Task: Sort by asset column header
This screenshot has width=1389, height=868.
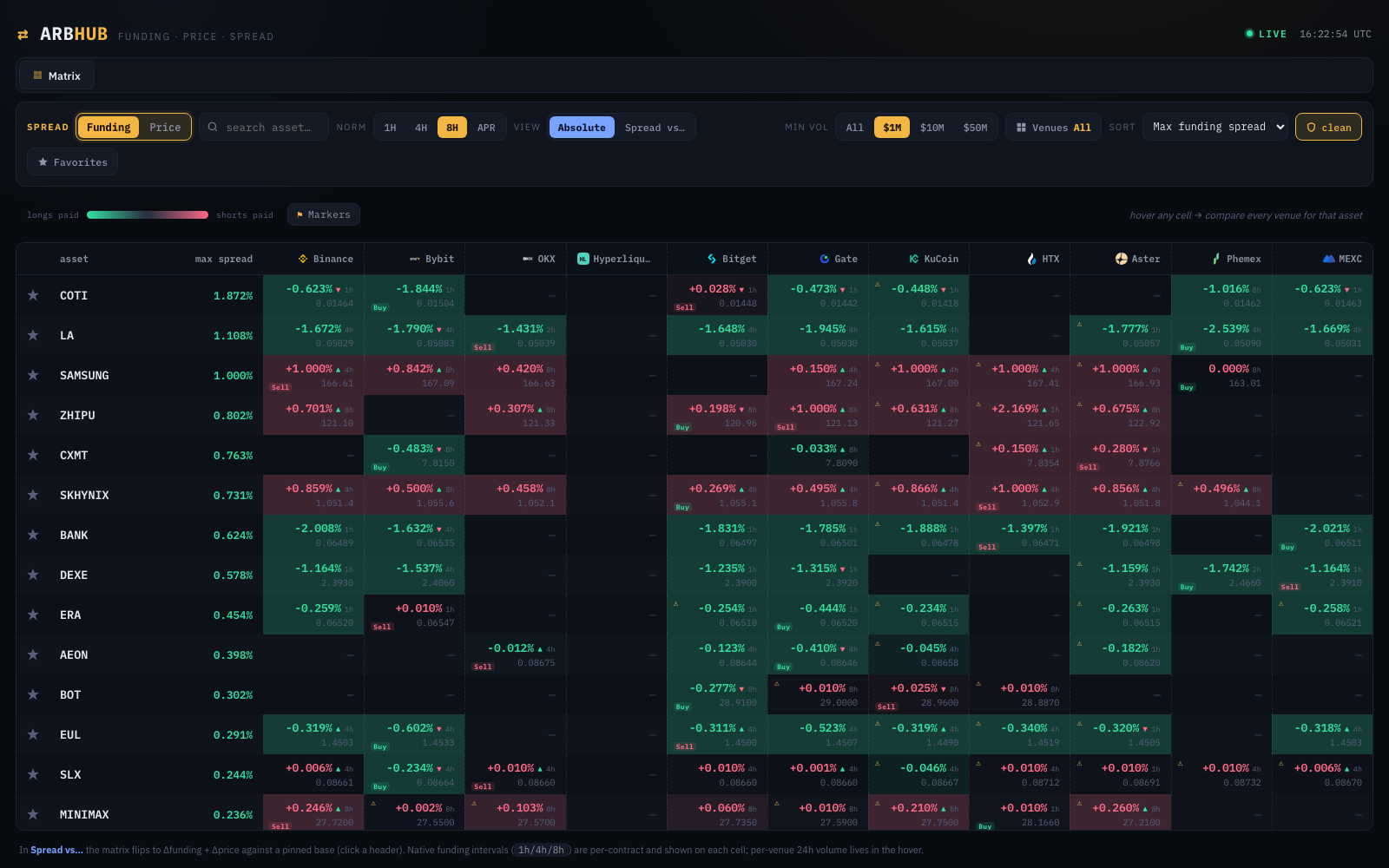Action: coord(74,259)
